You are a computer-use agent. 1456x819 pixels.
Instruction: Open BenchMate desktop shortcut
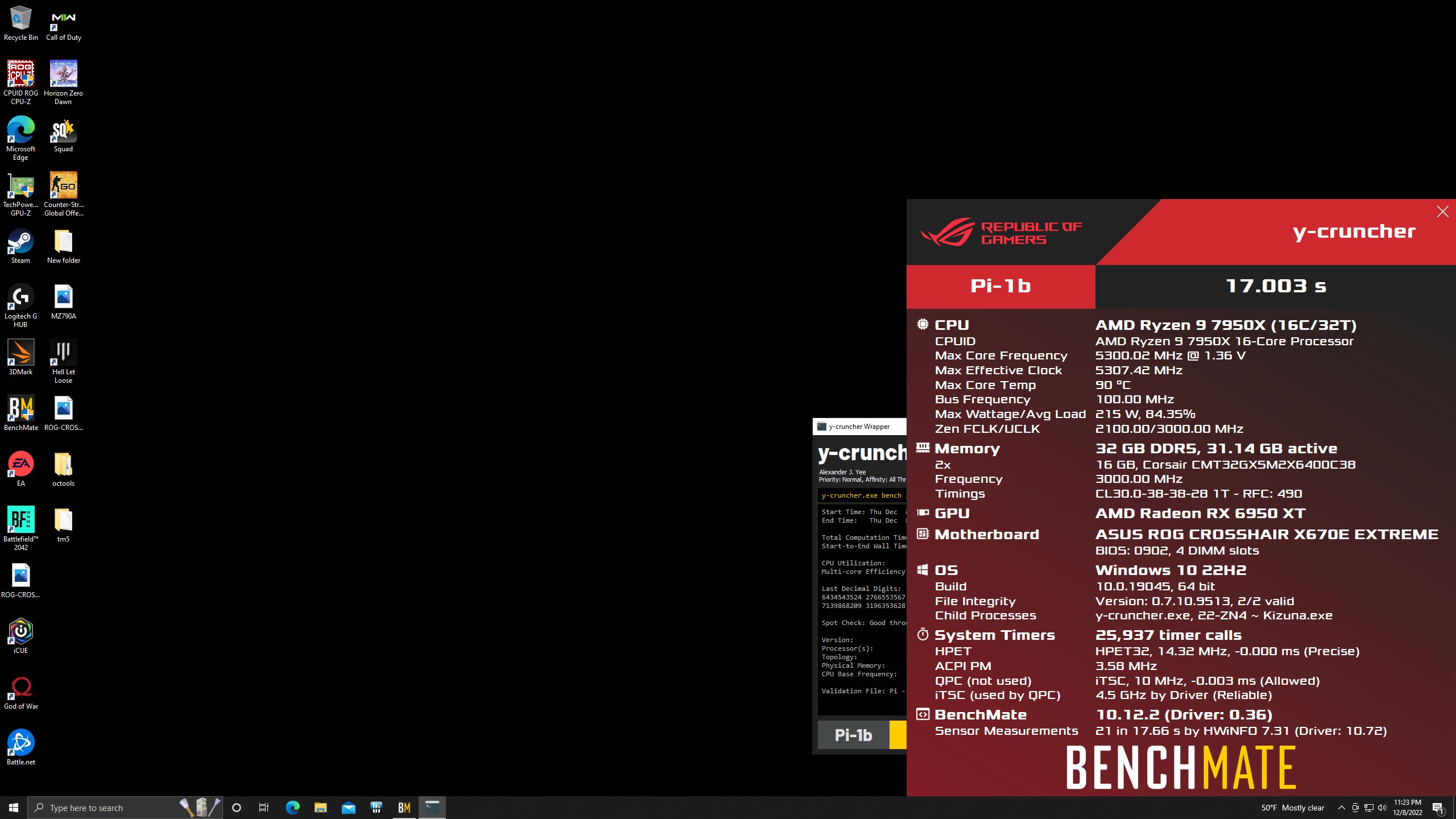point(20,413)
